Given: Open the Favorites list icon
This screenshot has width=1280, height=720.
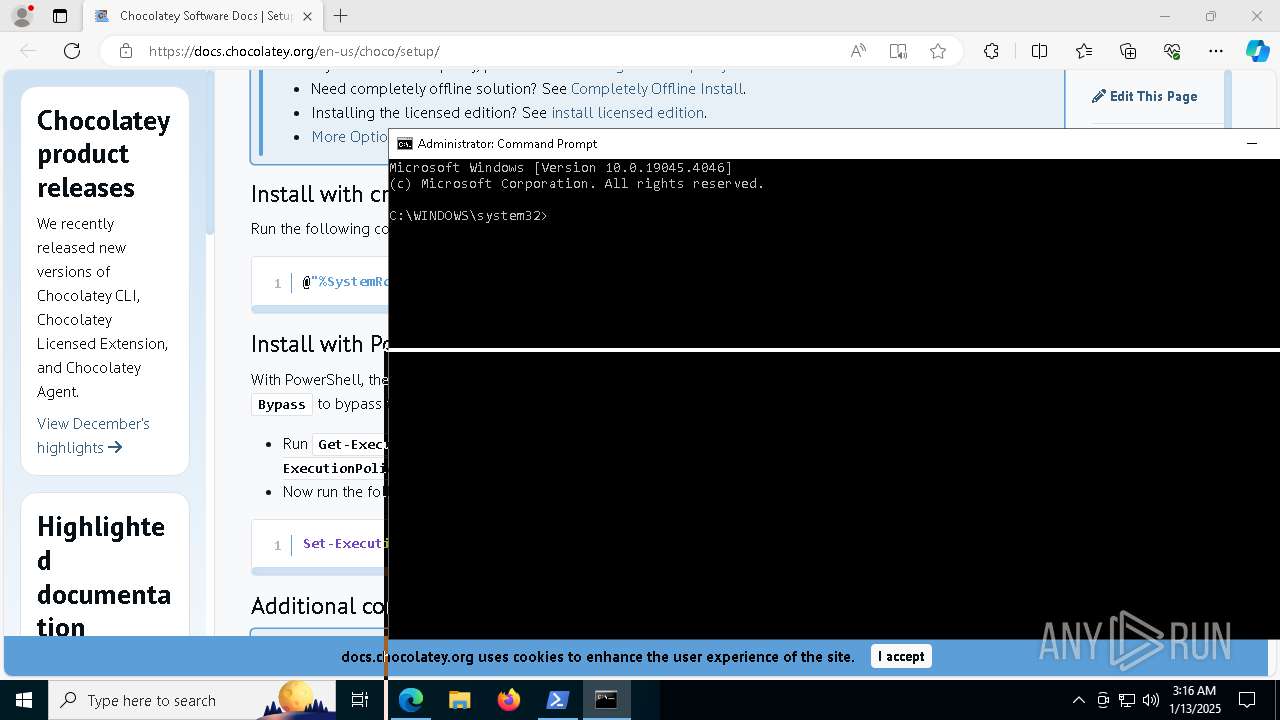Looking at the screenshot, I should tap(1084, 51).
